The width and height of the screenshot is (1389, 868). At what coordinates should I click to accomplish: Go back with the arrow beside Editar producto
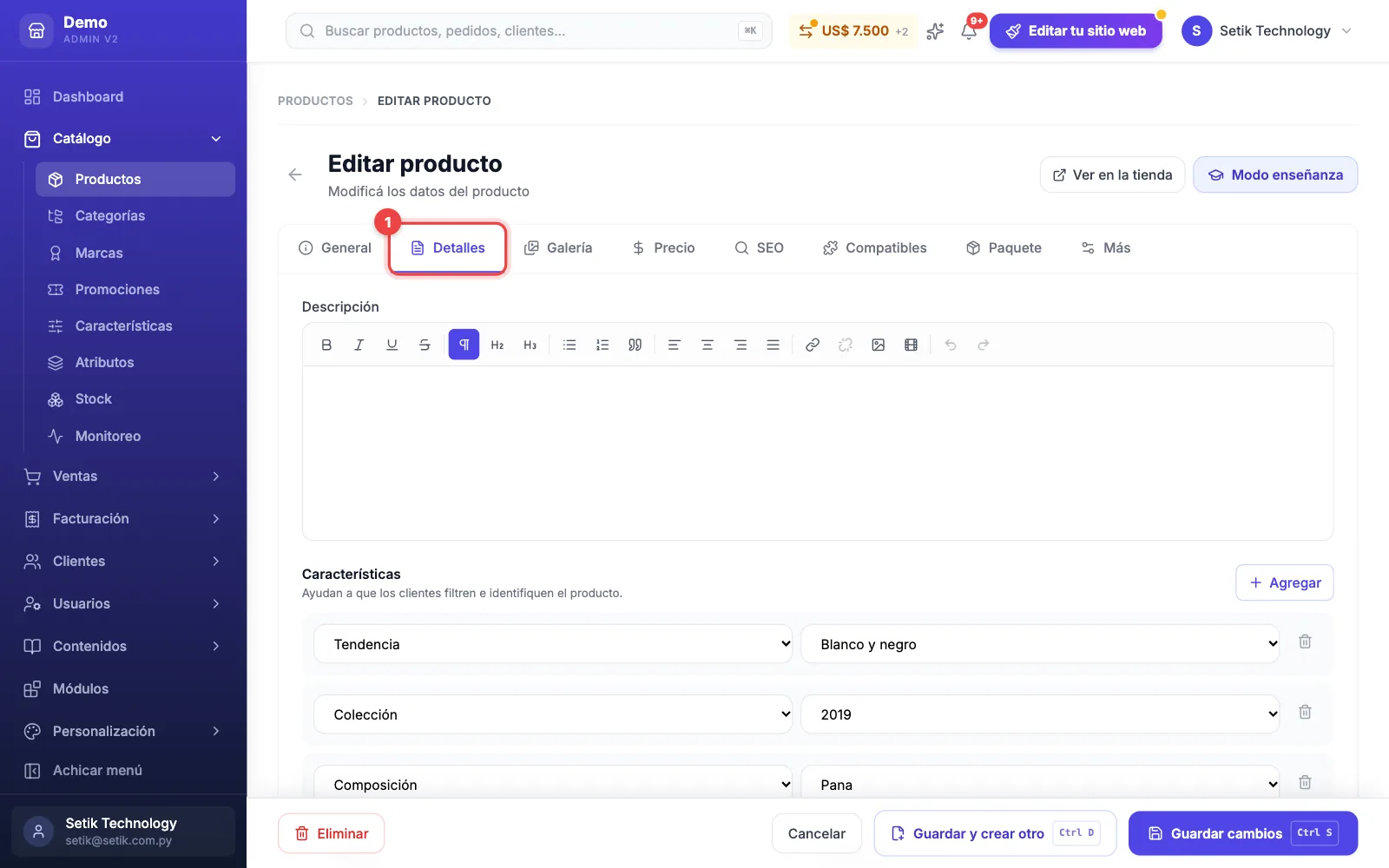(295, 174)
